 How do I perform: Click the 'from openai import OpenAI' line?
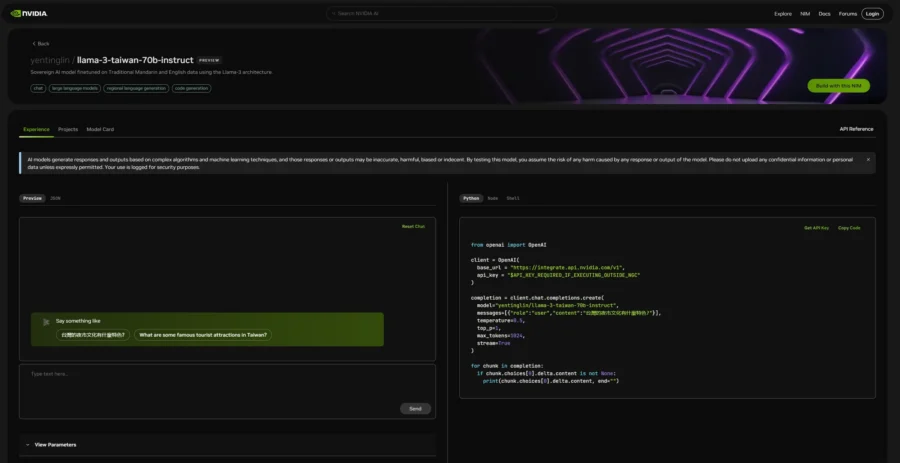pos(509,245)
